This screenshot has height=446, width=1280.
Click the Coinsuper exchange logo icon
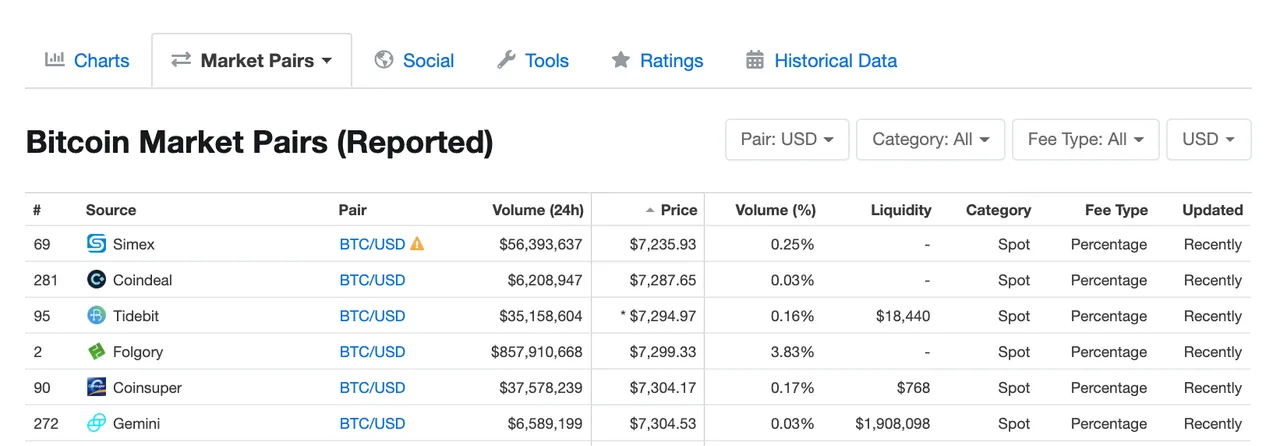[96, 388]
